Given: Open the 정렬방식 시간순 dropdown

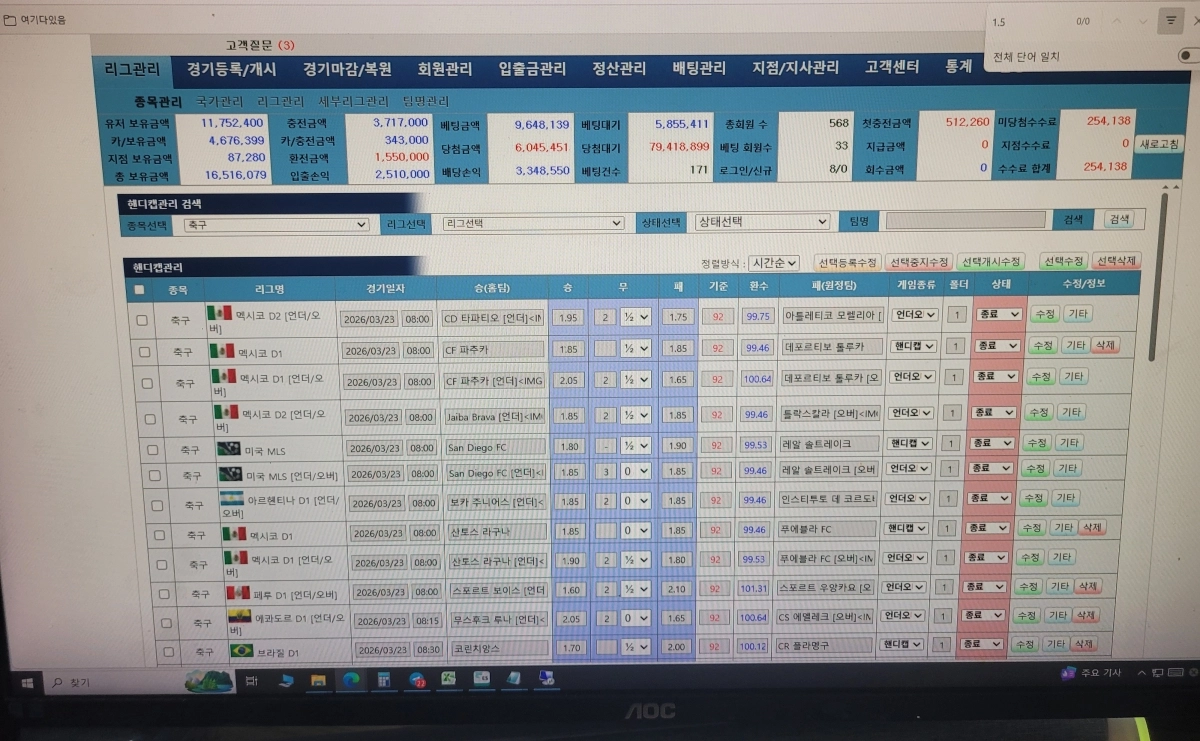Looking at the screenshot, I should tap(774, 263).
